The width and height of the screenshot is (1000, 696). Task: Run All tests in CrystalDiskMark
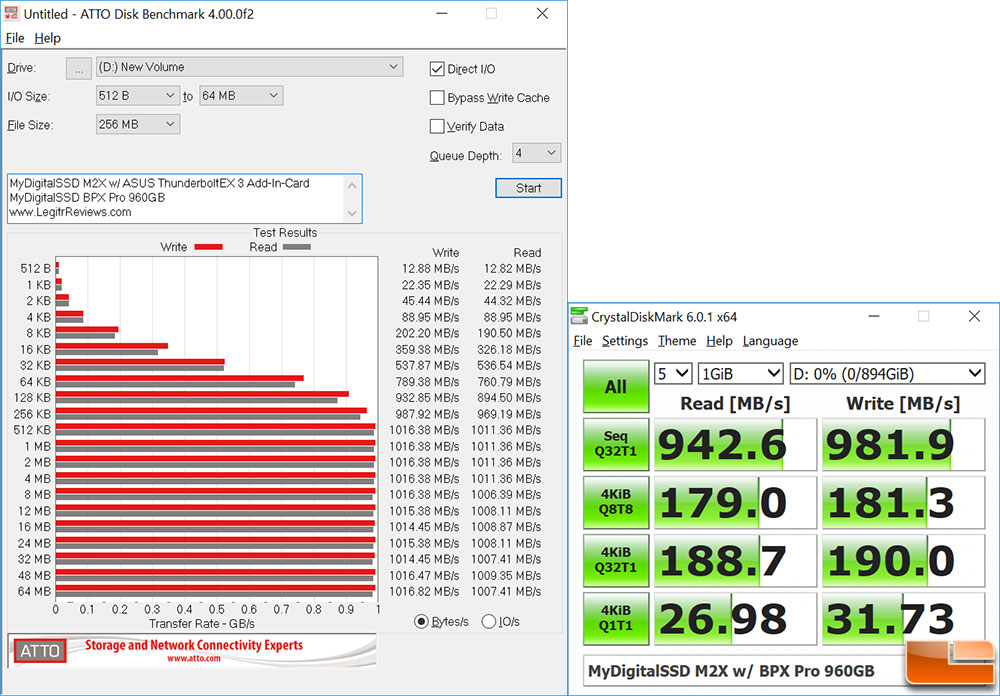(x=615, y=387)
